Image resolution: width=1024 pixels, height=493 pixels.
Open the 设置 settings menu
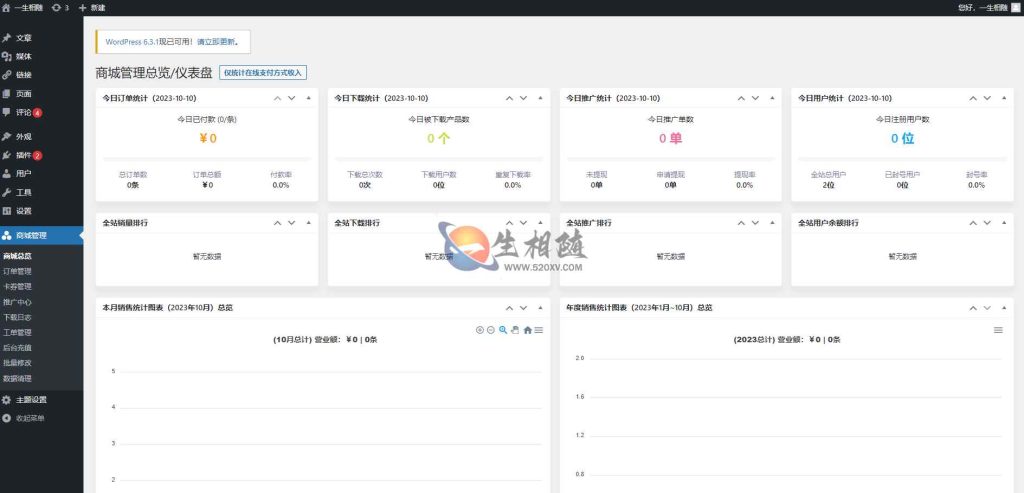point(41,211)
